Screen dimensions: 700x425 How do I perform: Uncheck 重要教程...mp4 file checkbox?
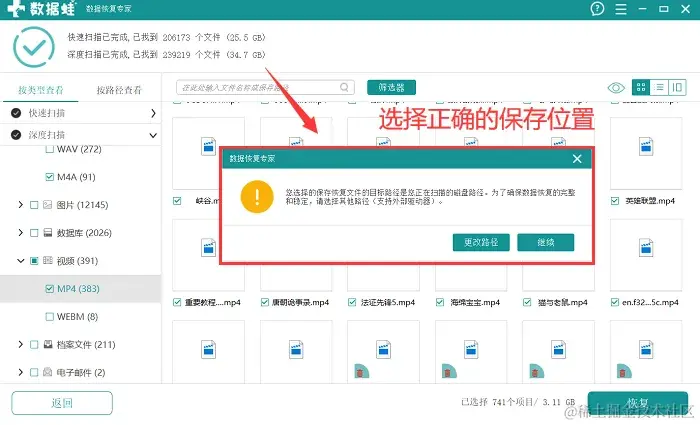pyautogui.click(x=177, y=303)
